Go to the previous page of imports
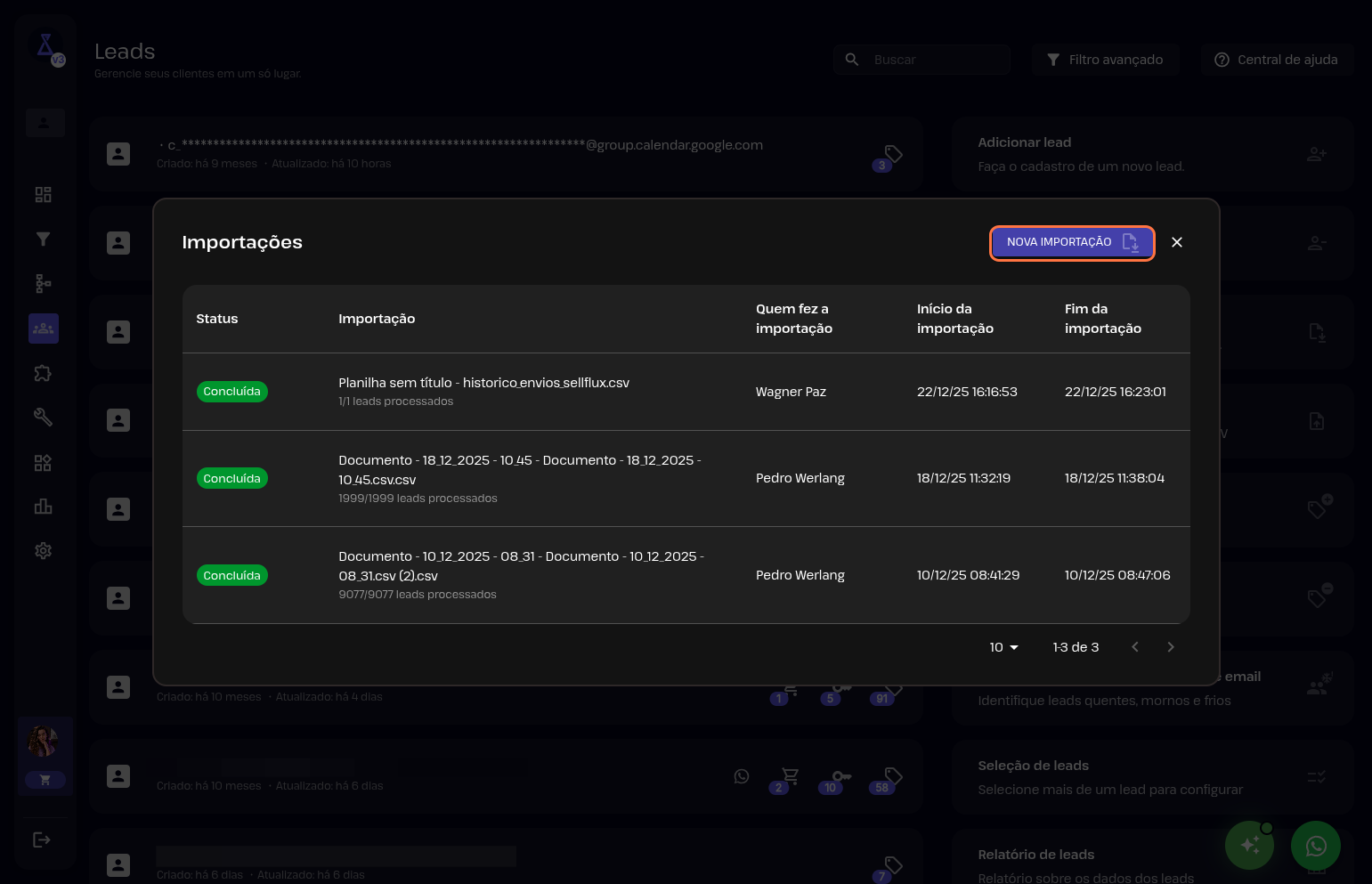This screenshot has width=1372, height=884. click(x=1134, y=647)
